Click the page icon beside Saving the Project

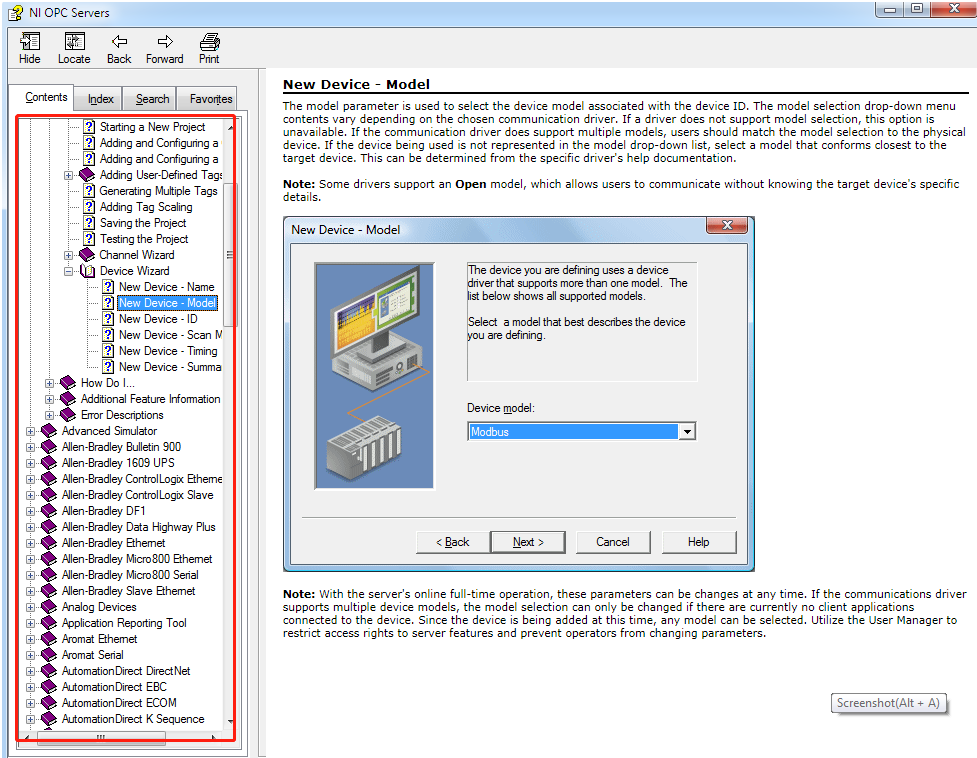point(90,223)
